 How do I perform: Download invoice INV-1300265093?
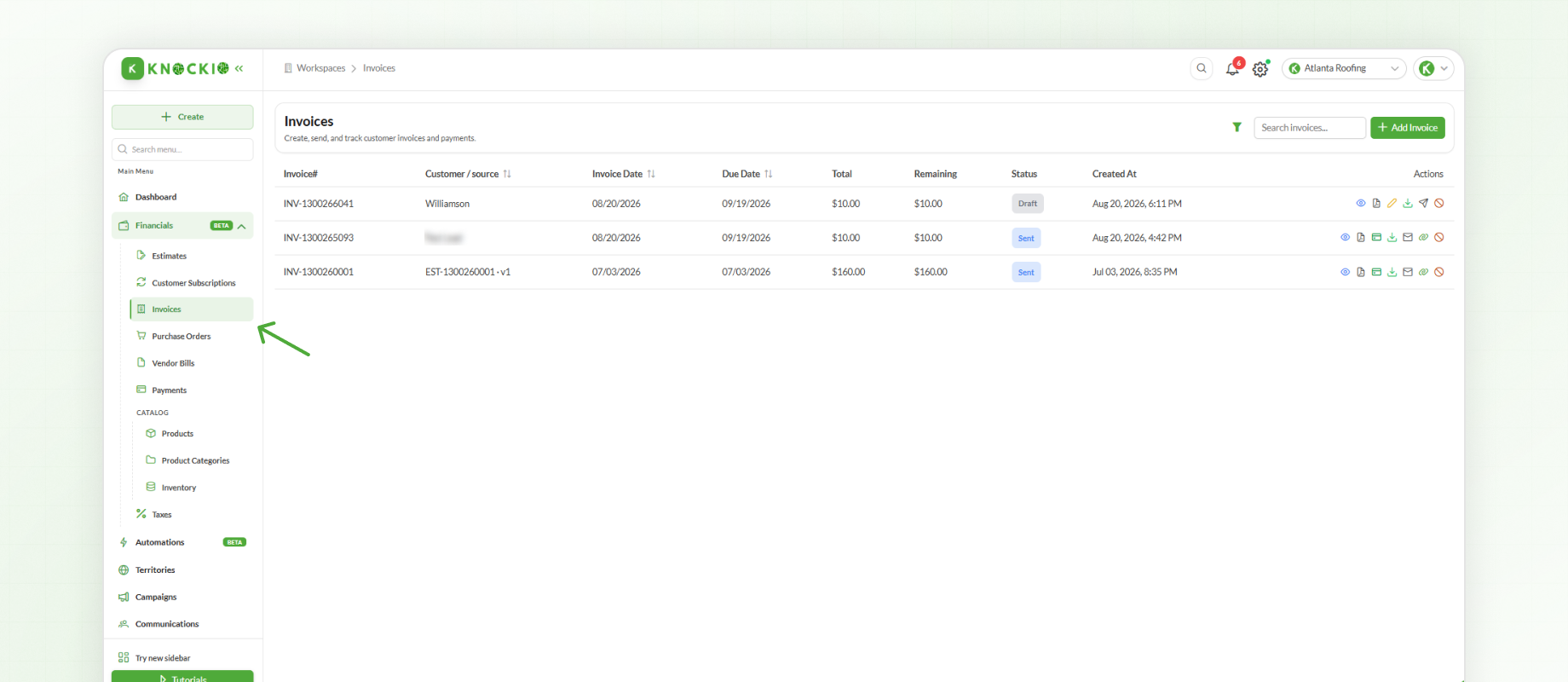1392,237
